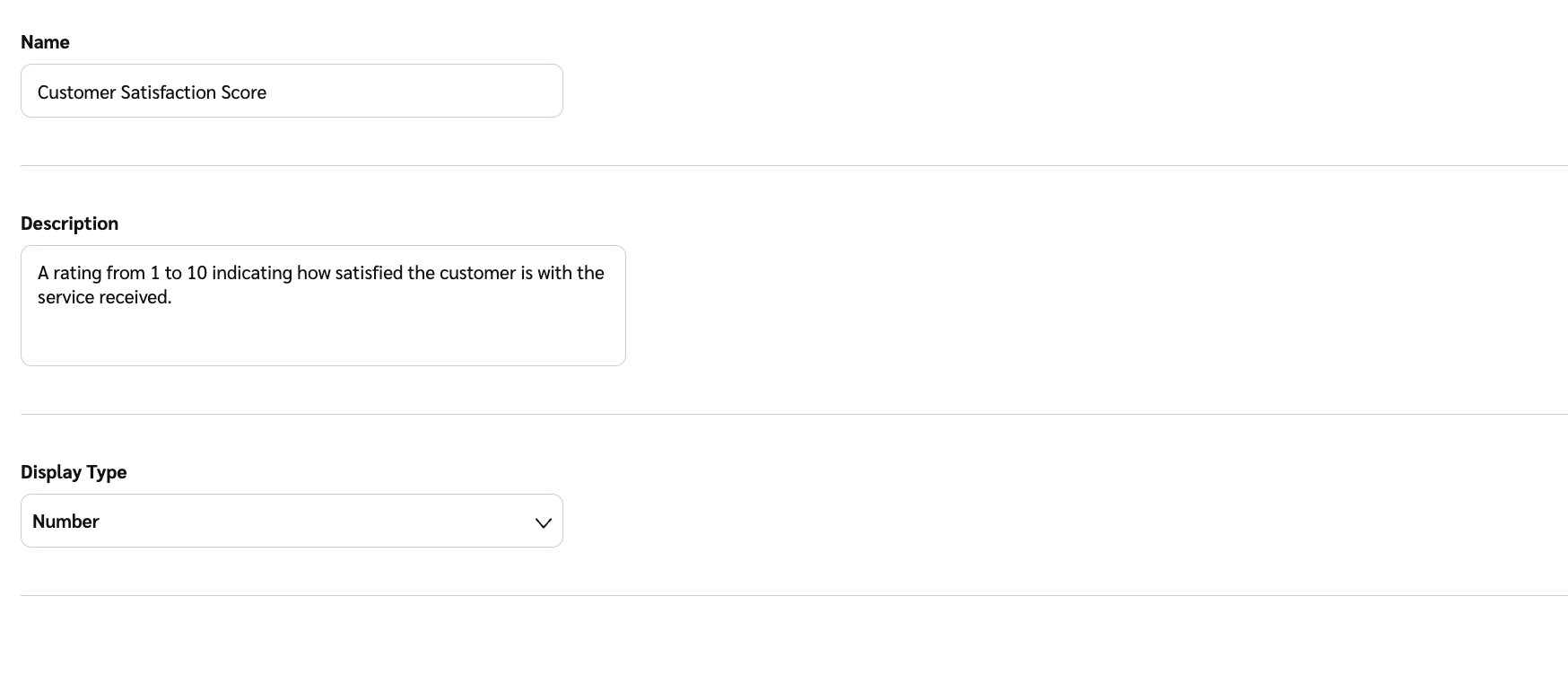The image size is (1568, 693).
Task: Click empty right side of Name field
Action: tap(449, 91)
